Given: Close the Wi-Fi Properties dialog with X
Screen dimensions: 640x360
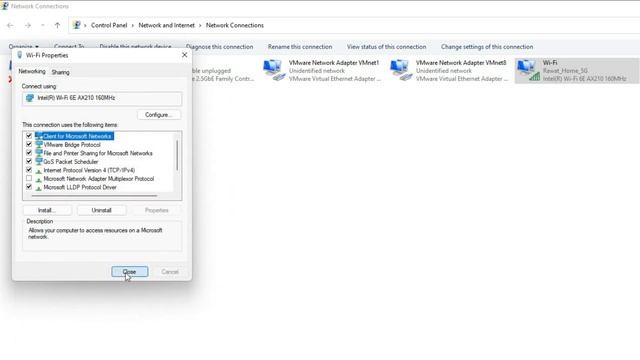Looking at the screenshot, I should (x=184, y=55).
